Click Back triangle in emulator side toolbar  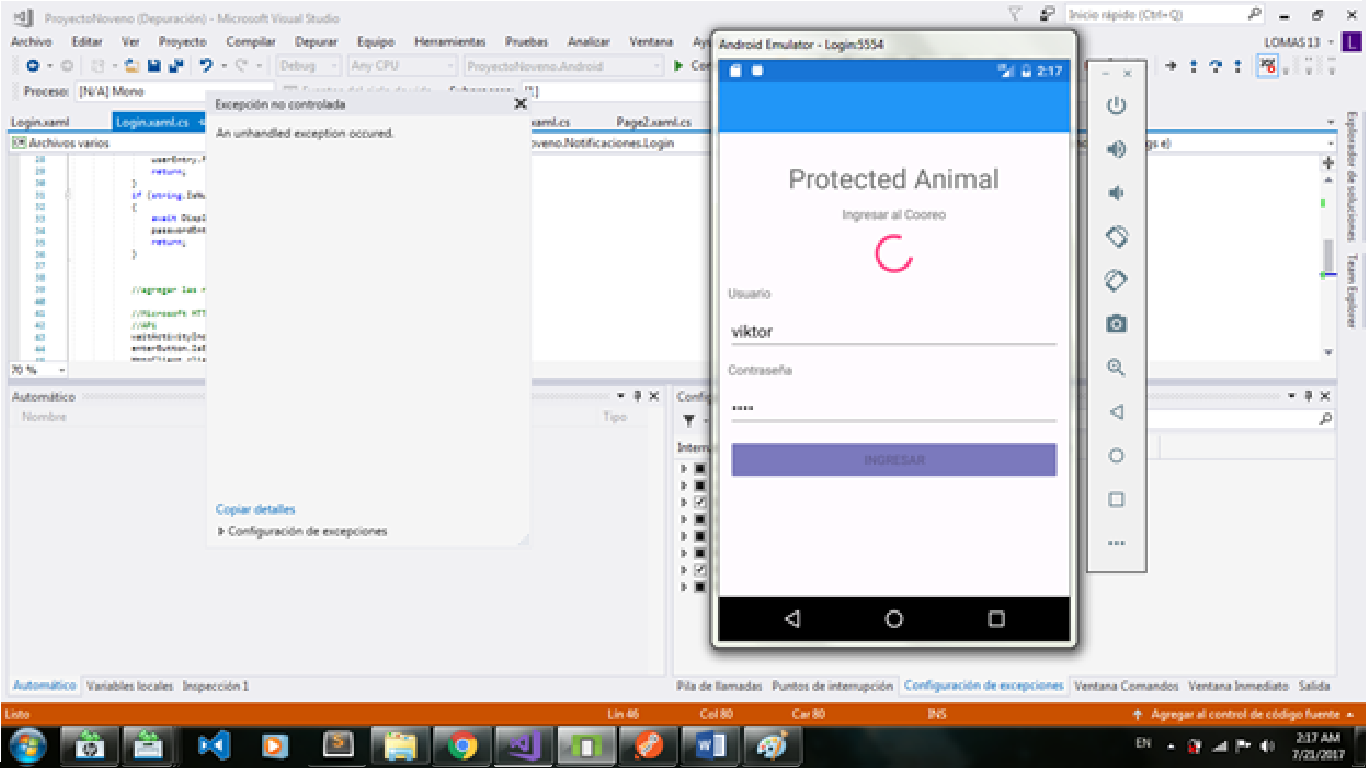[x=1116, y=412]
